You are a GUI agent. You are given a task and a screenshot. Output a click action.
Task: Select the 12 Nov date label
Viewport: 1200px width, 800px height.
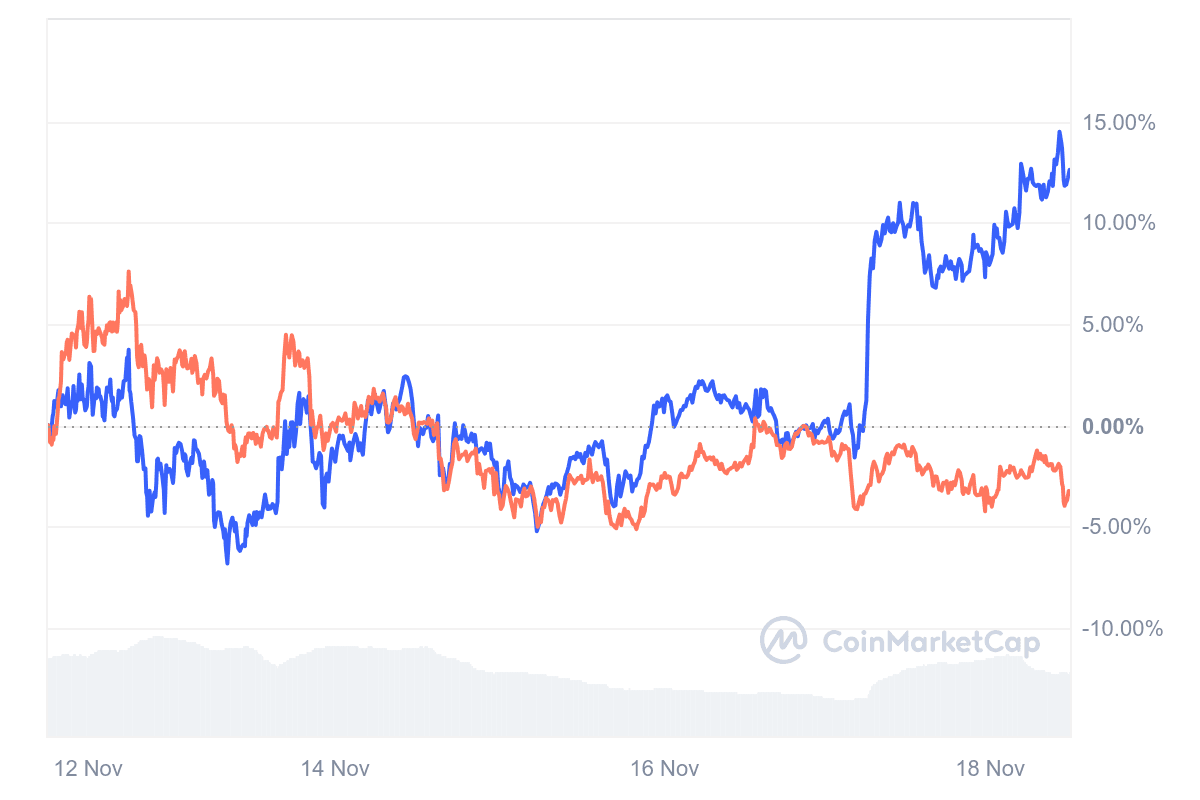pyautogui.click(x=88, y=768)
